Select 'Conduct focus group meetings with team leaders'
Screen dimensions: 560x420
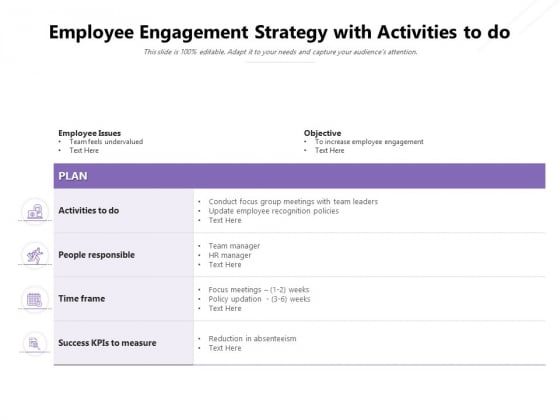pyautogui.click(x=293, y=202)
